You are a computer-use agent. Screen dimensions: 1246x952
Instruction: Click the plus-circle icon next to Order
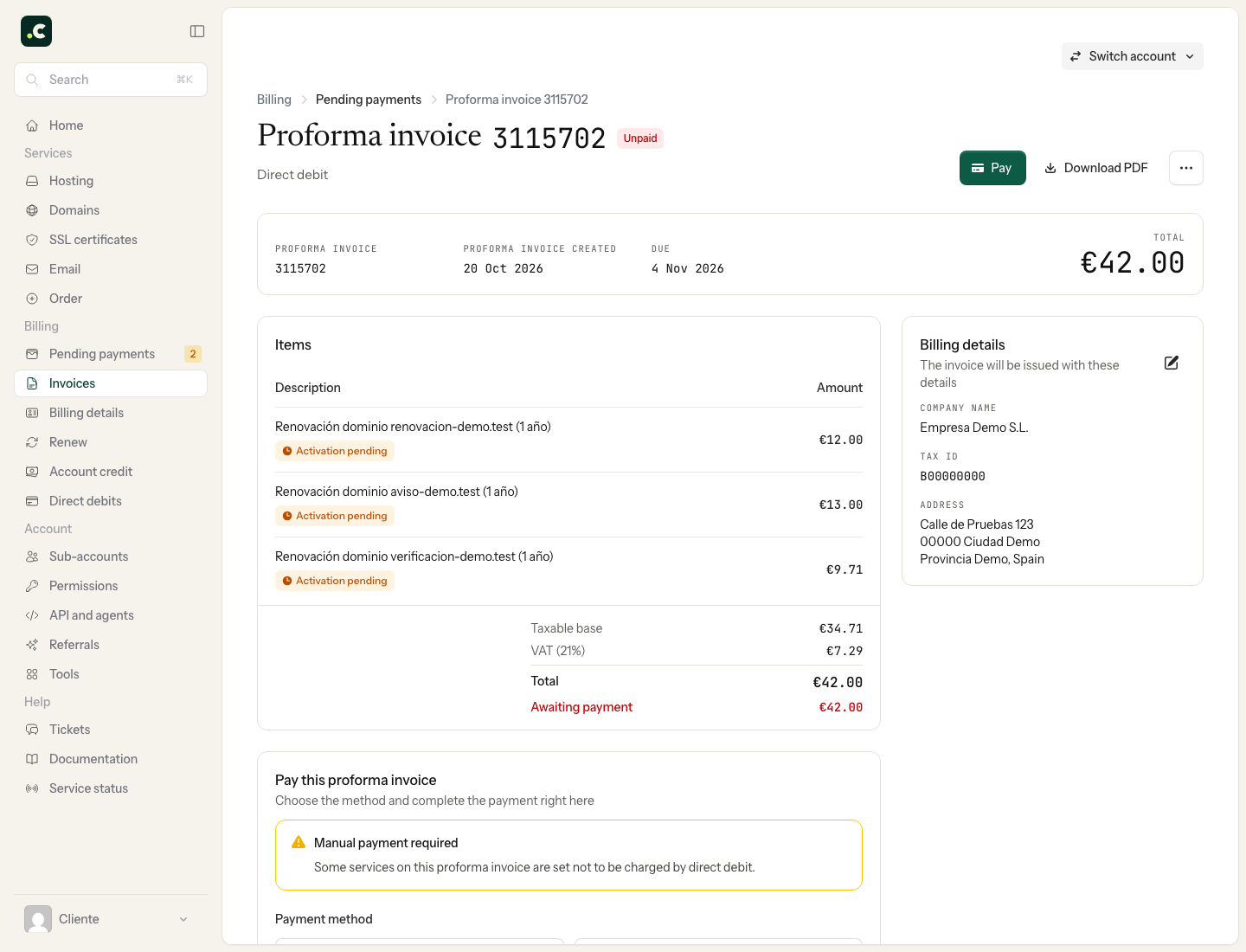[x=32, y=299]
